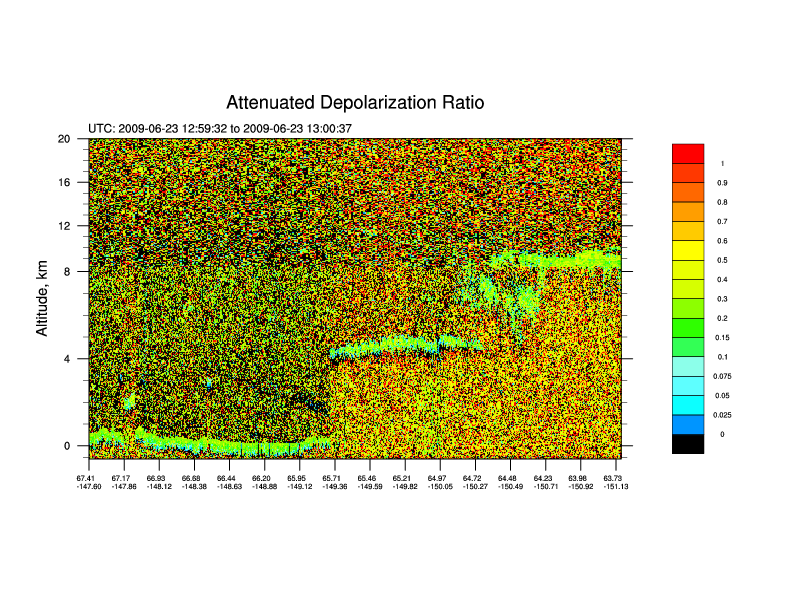792x612 pixels.
Task: Click the 20 km altitude tick label
Action: [x=64, y=139]
